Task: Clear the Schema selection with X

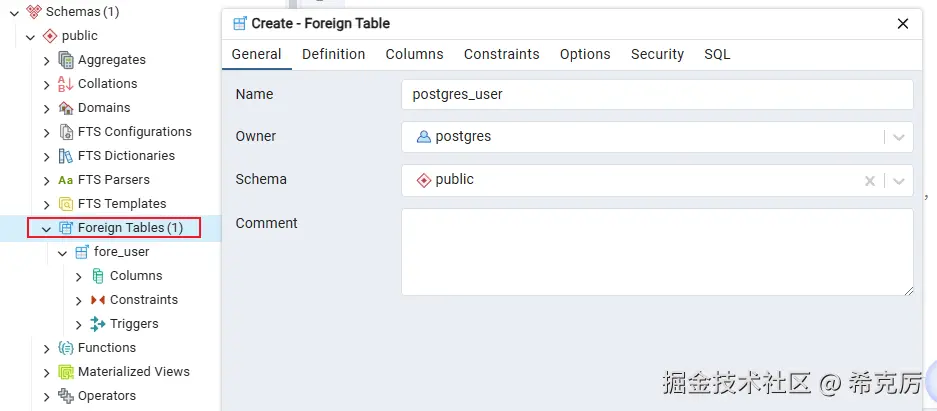Action: 870,180
